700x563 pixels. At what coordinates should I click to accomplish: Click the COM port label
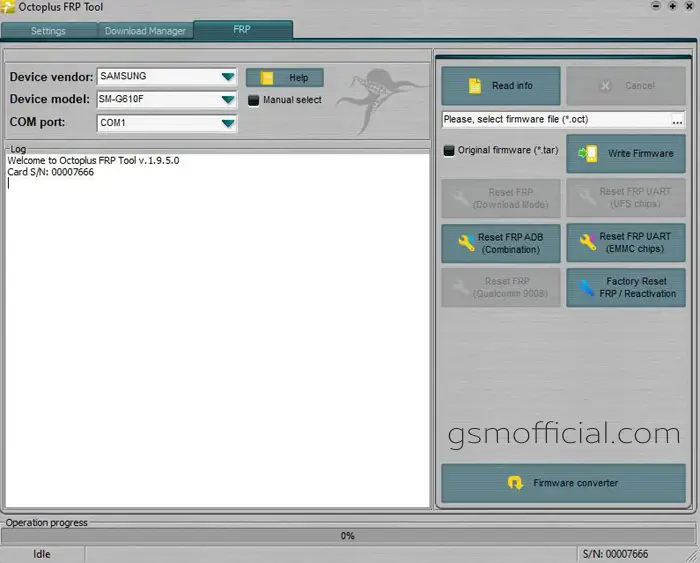tap(37, 122)
